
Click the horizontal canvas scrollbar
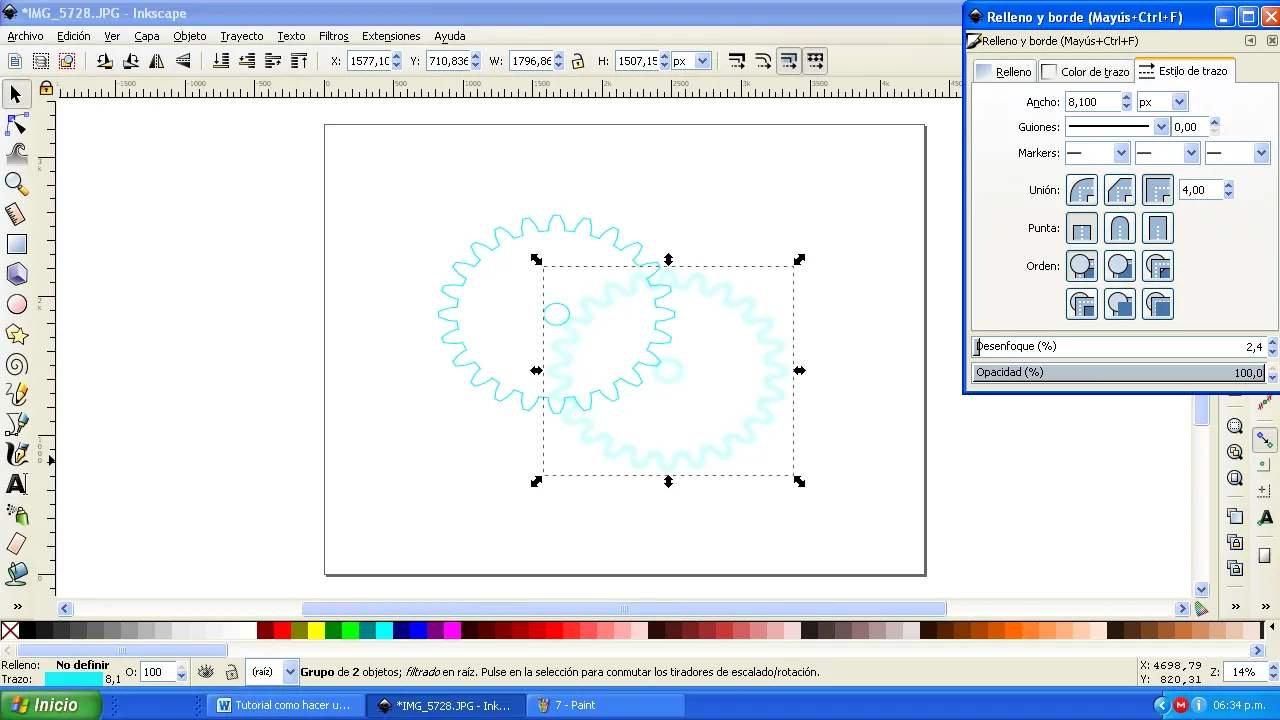[x=623, y=608]
